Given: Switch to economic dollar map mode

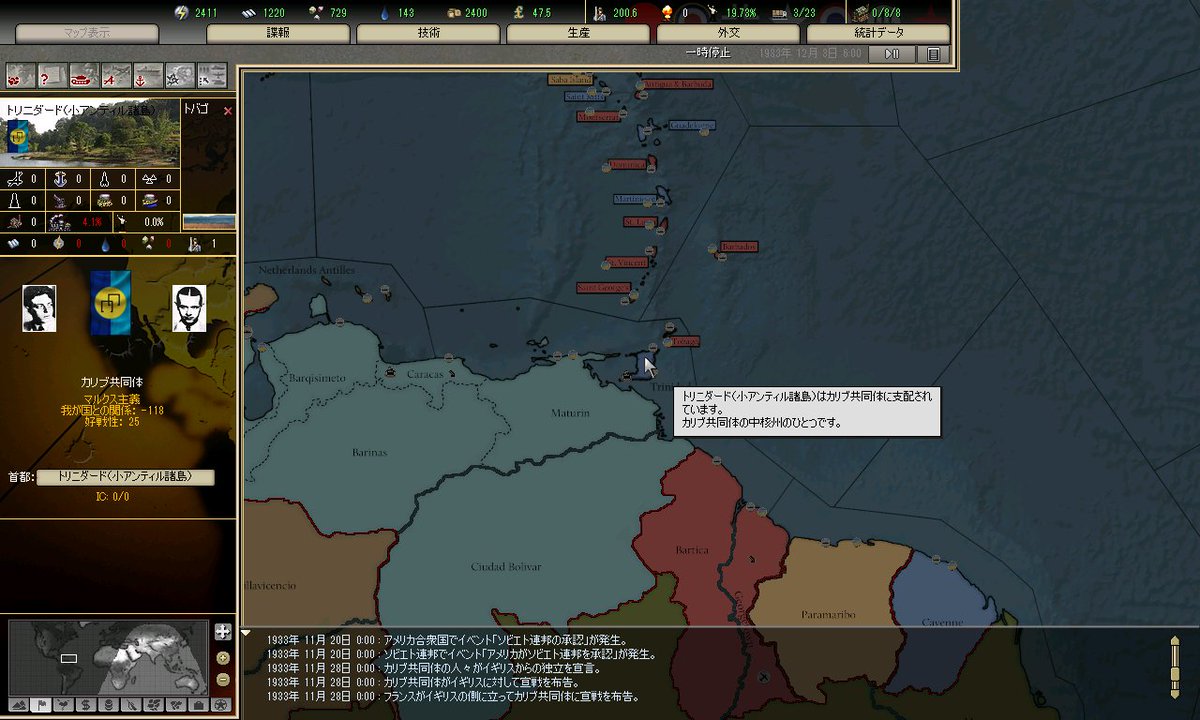Looking at the screenshot, I should [x=86, y=705].
